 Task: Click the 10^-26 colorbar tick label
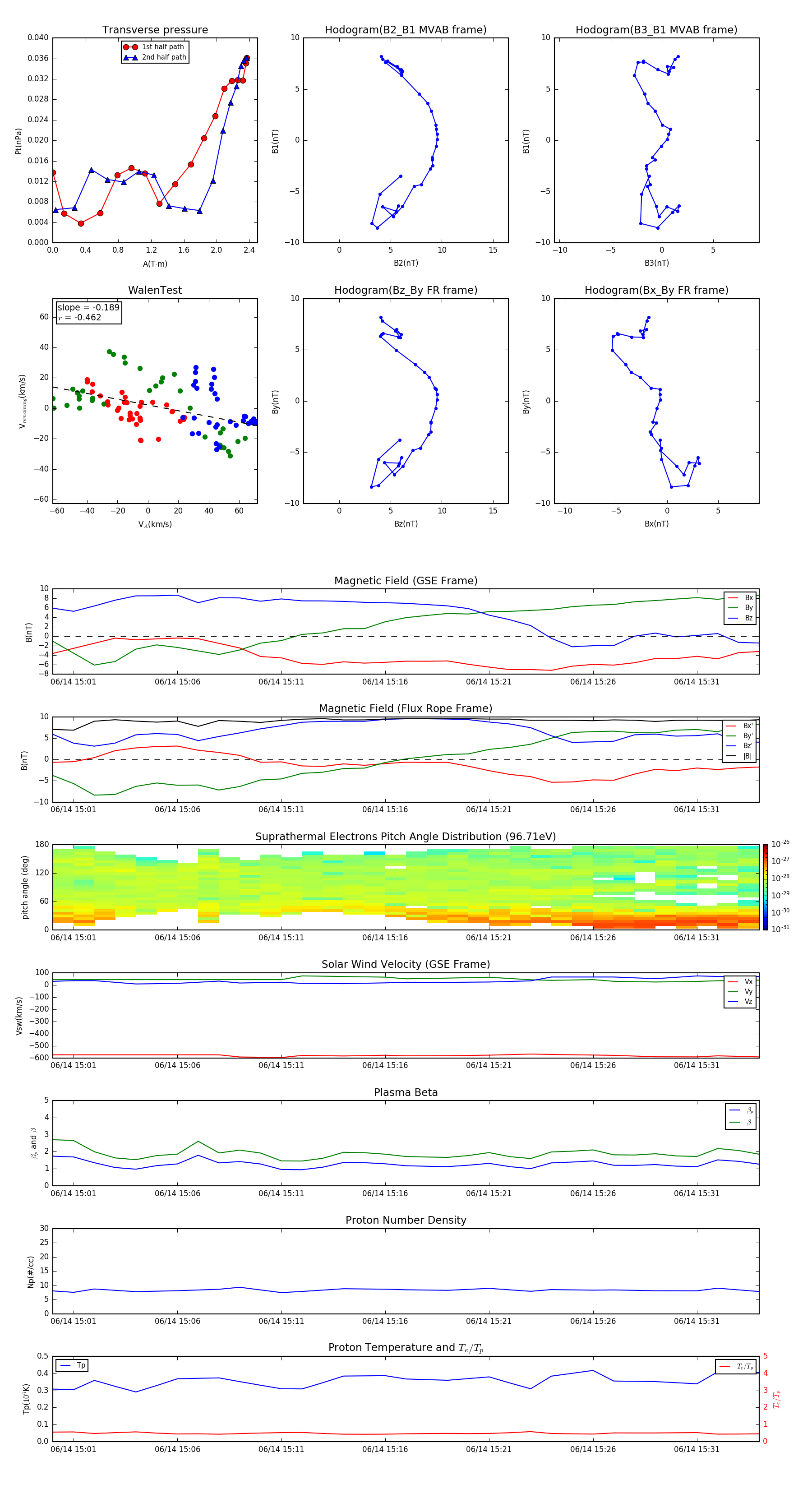pos(780,844)
